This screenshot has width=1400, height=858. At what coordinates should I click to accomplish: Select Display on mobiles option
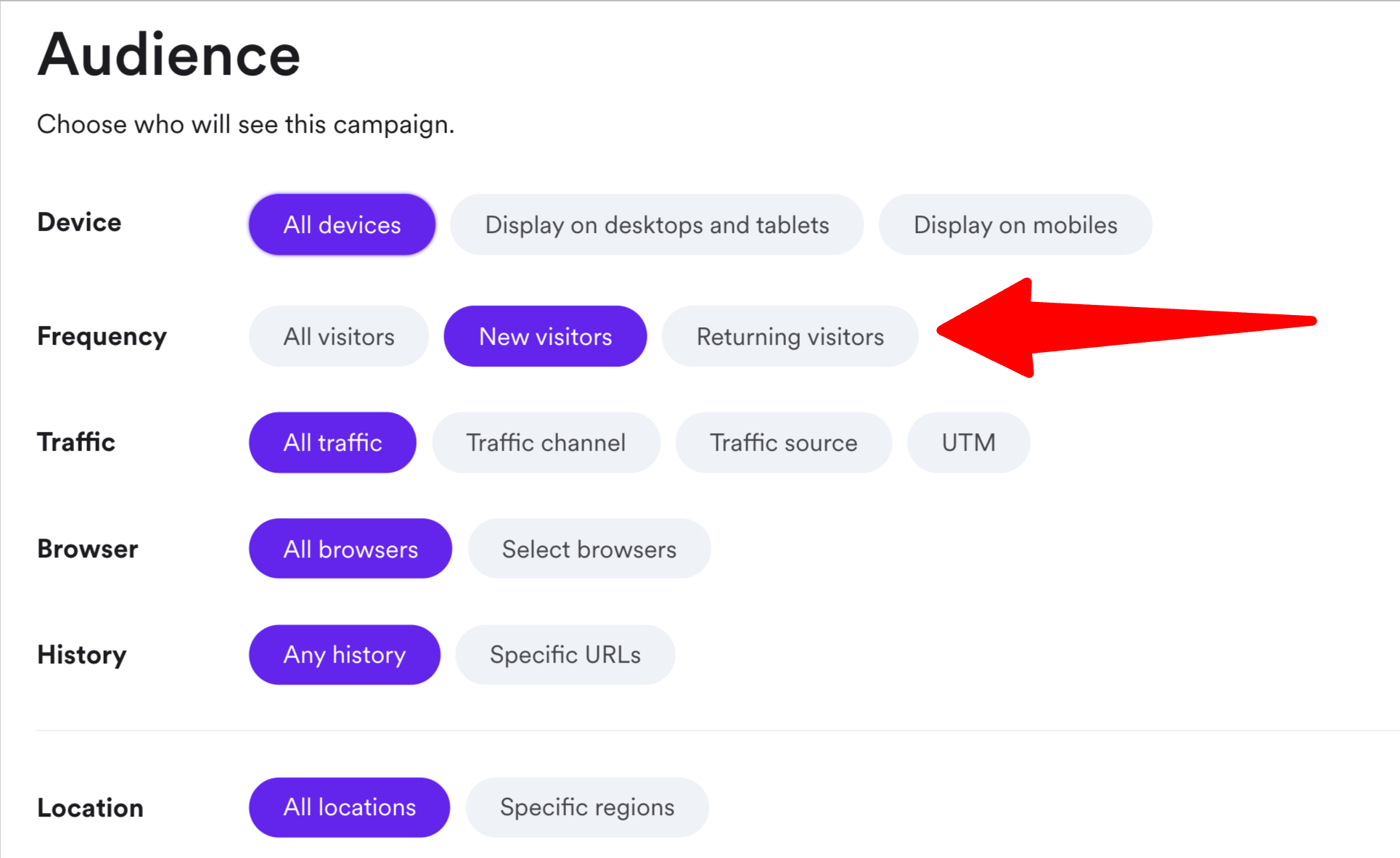(x=1015, y=225)
